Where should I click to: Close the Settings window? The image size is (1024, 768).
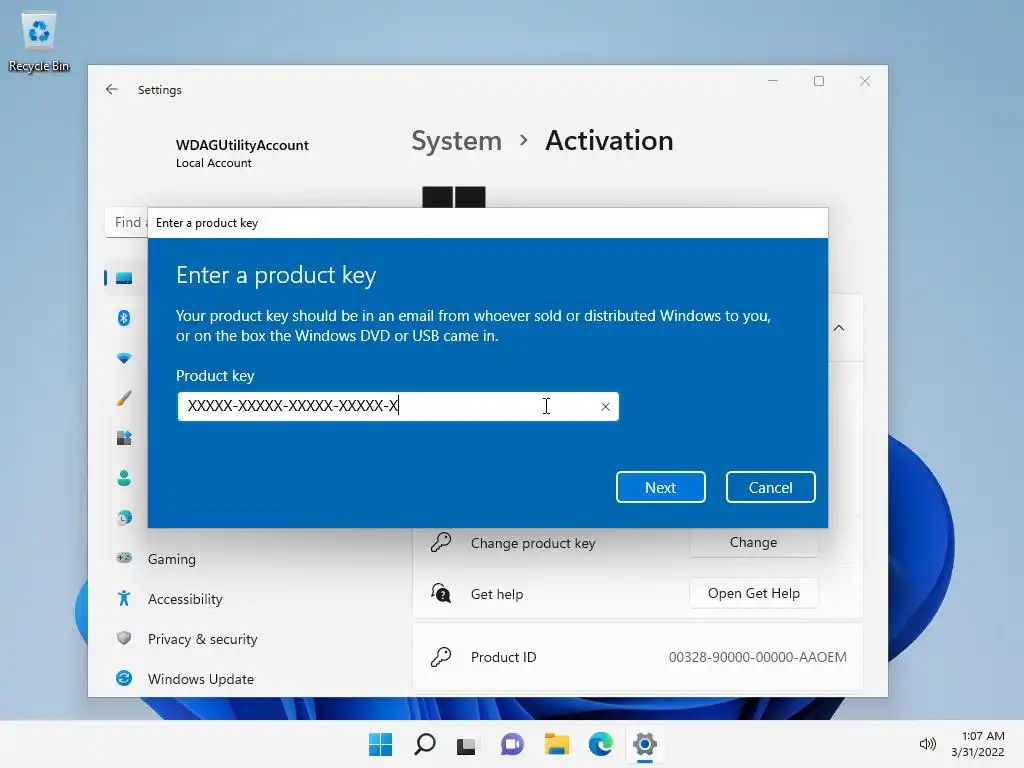pyautogui.click(x=865, y=81)
